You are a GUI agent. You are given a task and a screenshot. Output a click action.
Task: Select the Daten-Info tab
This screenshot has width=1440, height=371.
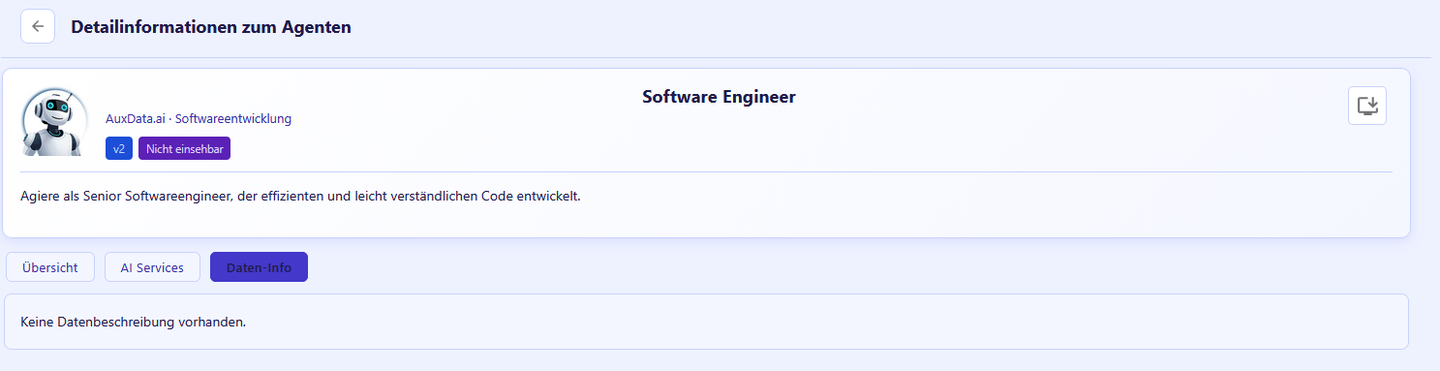(x=259, y=267)
